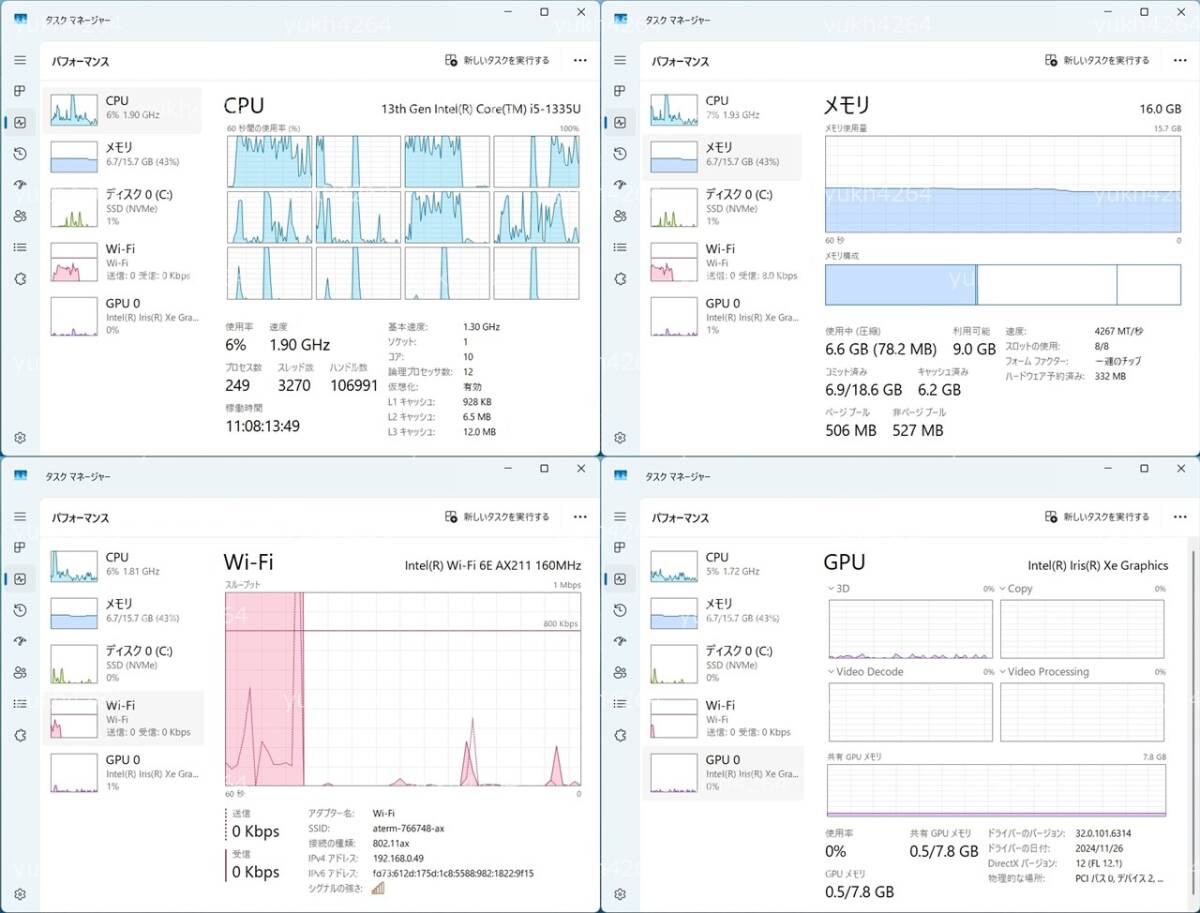Viewport: 1200px width, 913px height.
Task: Click Processes icon in the memory window sidebar
Action: coord(619,91)
